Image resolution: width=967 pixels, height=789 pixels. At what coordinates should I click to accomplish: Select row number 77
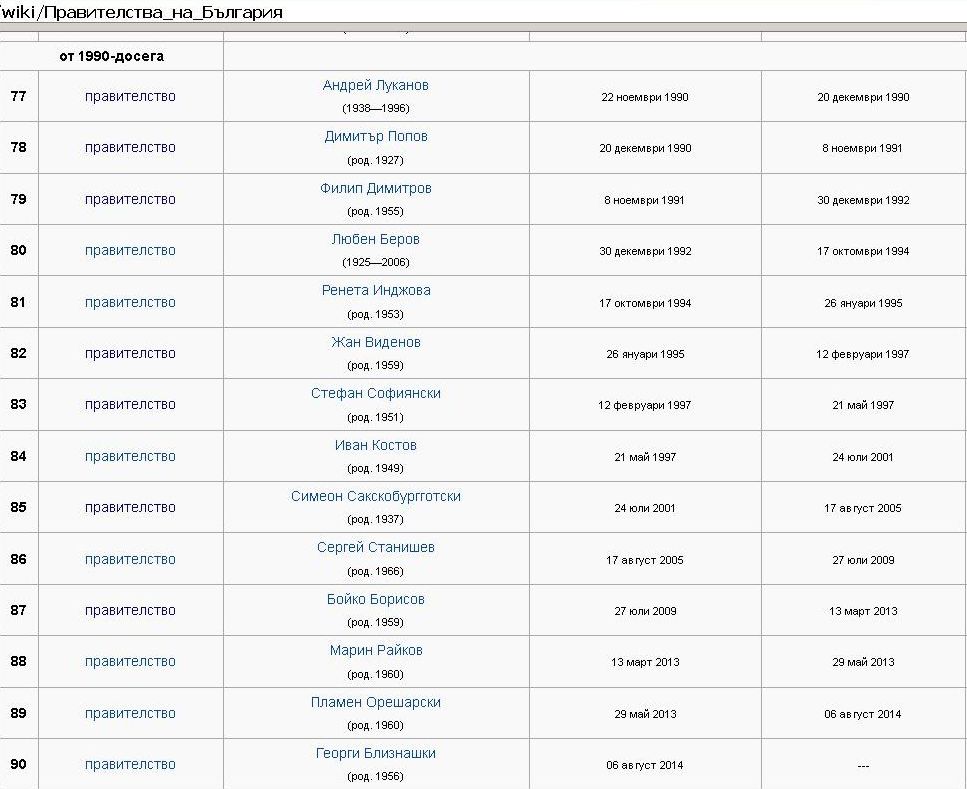click(19, 96)
